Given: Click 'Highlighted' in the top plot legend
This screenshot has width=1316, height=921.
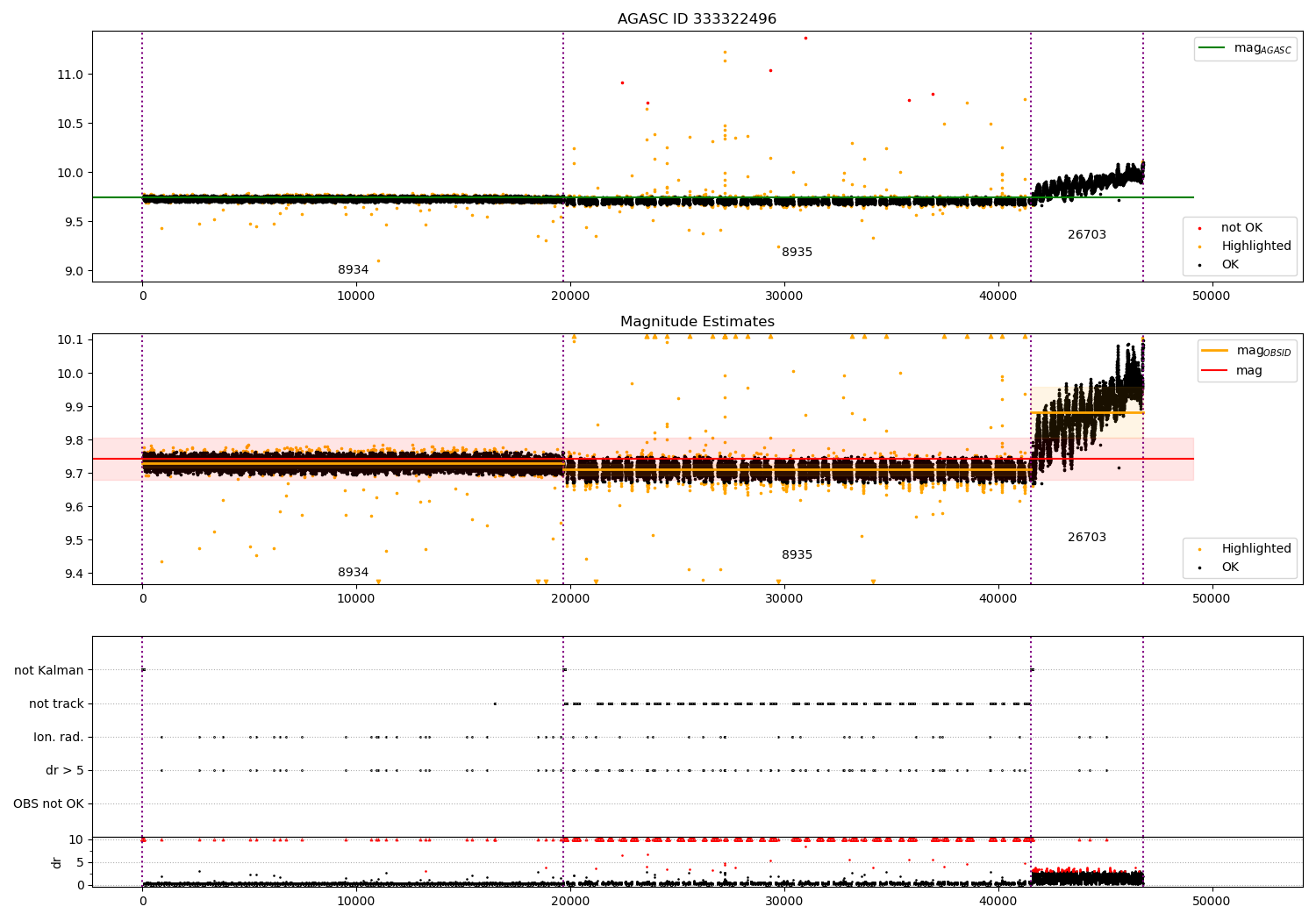Looking at the screenshot, I should [x=1256, y=246].
